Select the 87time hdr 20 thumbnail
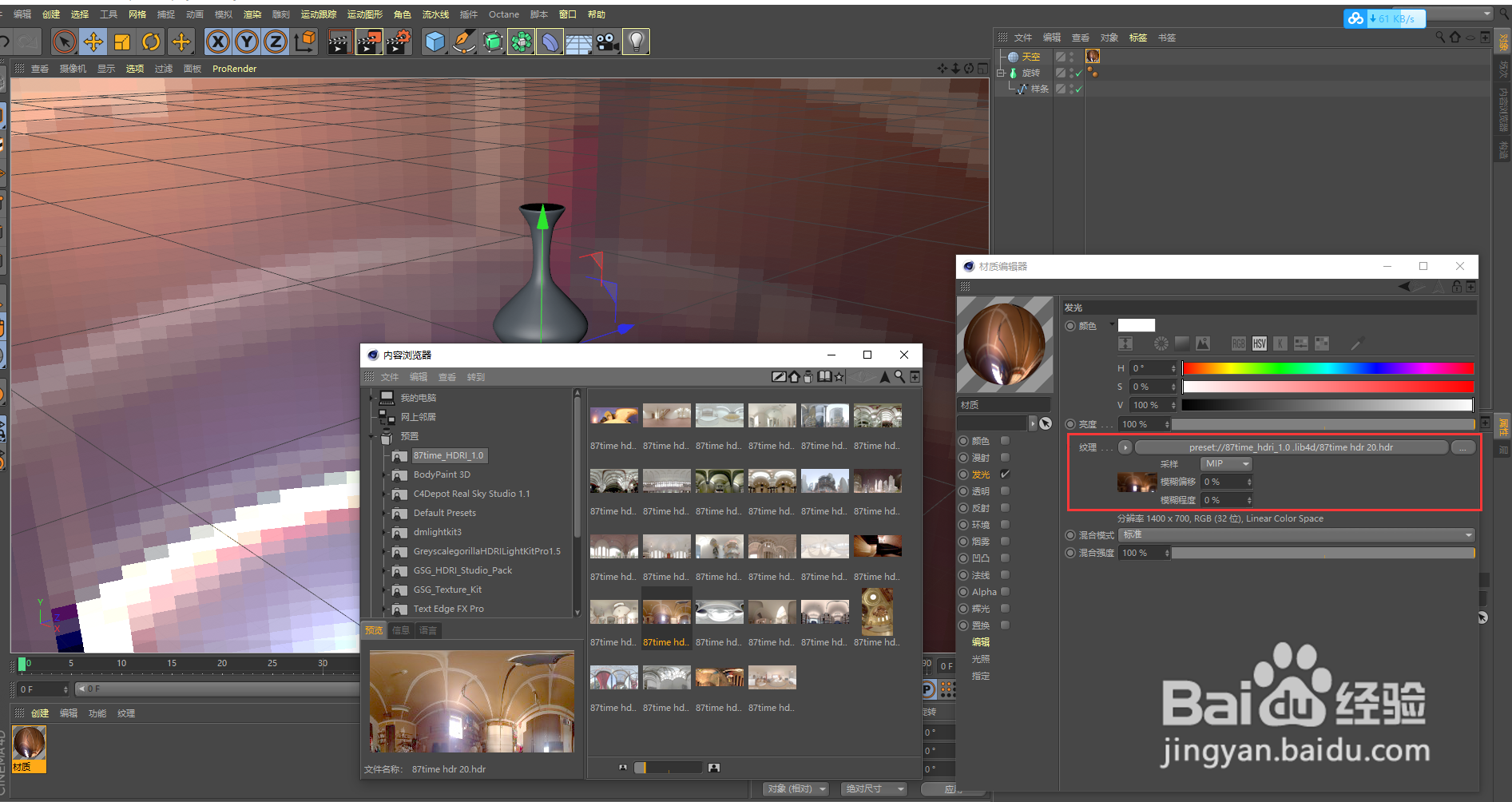The height and width of the screenshot is (802, 1512). click(667, 611)
